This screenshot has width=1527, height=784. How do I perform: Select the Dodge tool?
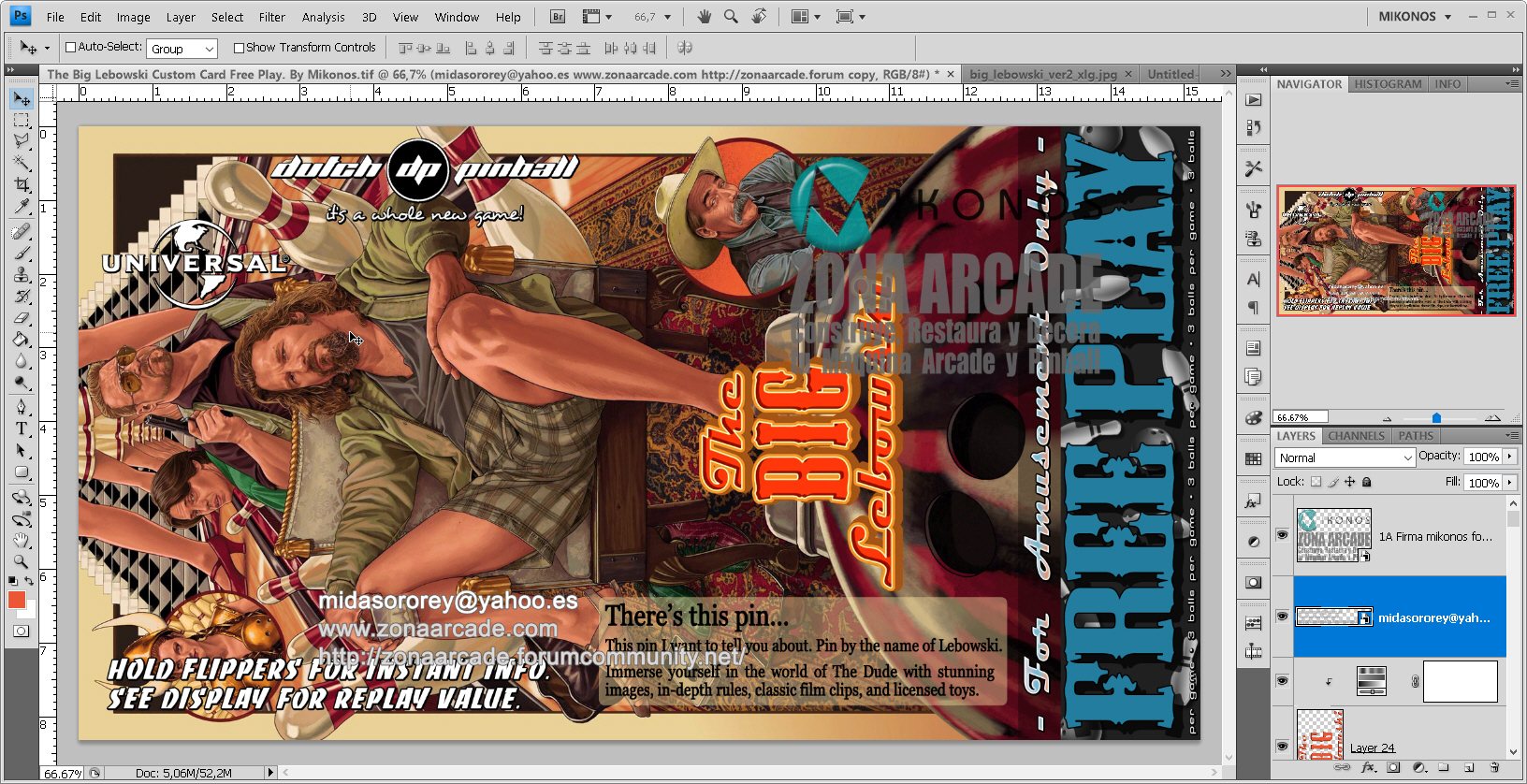(21, 383)
